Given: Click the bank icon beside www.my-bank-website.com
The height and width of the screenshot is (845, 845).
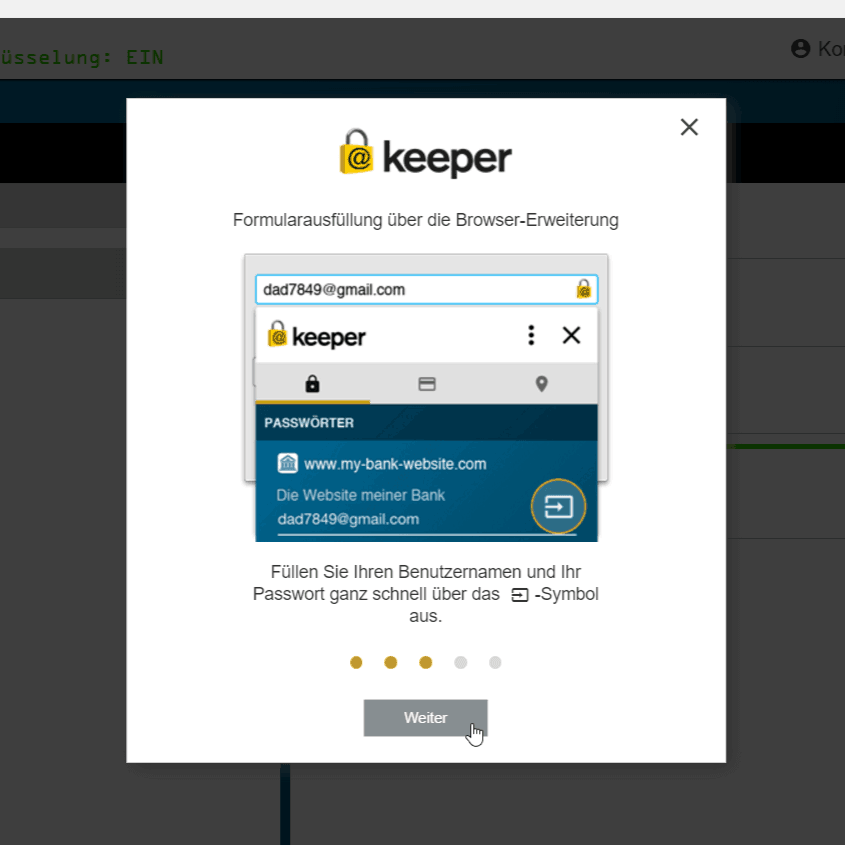Looking at the screenshot, I should [287, 463].
